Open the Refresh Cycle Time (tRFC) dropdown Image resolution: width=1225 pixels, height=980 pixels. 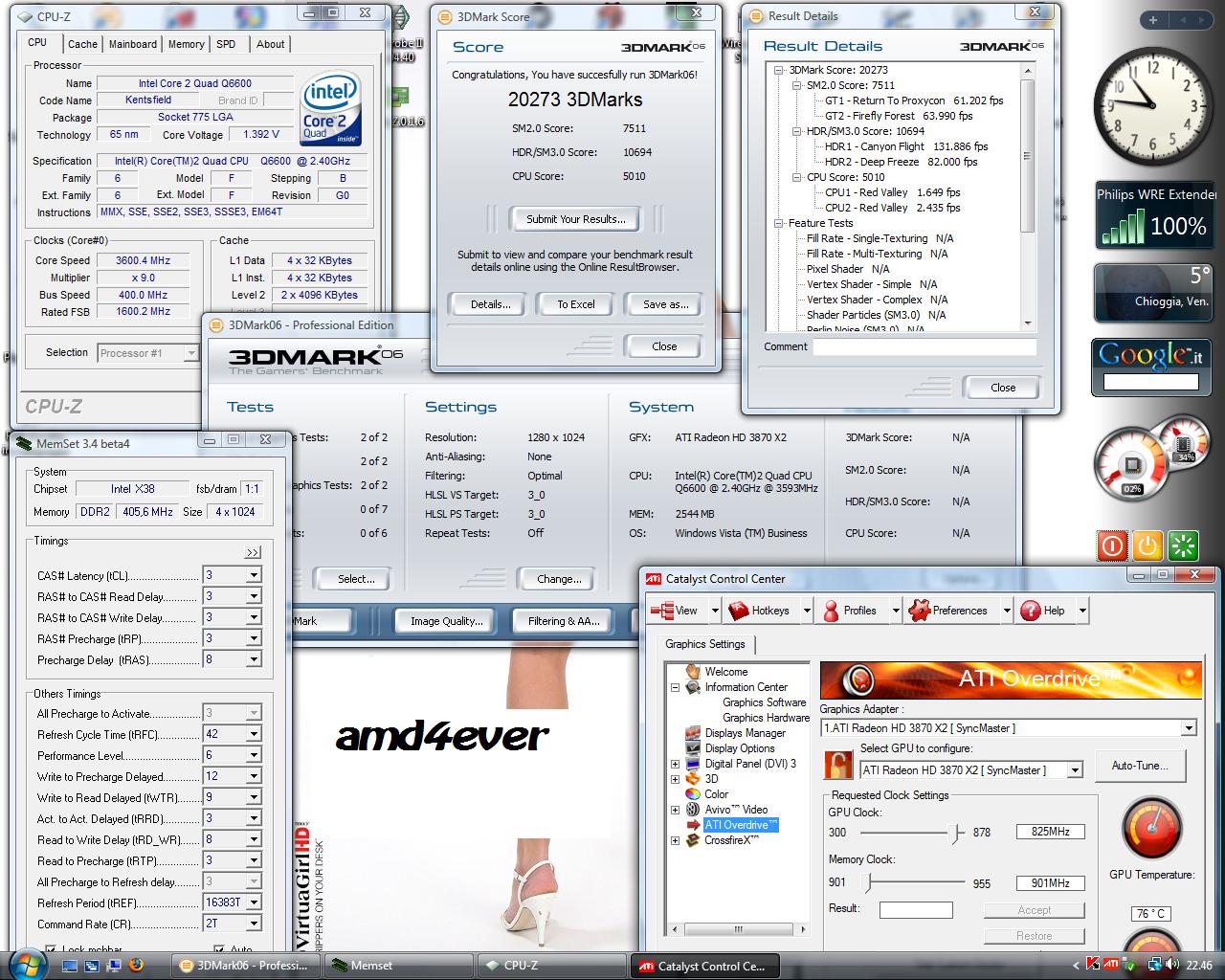pyautogui.click(x=254, y=734)
